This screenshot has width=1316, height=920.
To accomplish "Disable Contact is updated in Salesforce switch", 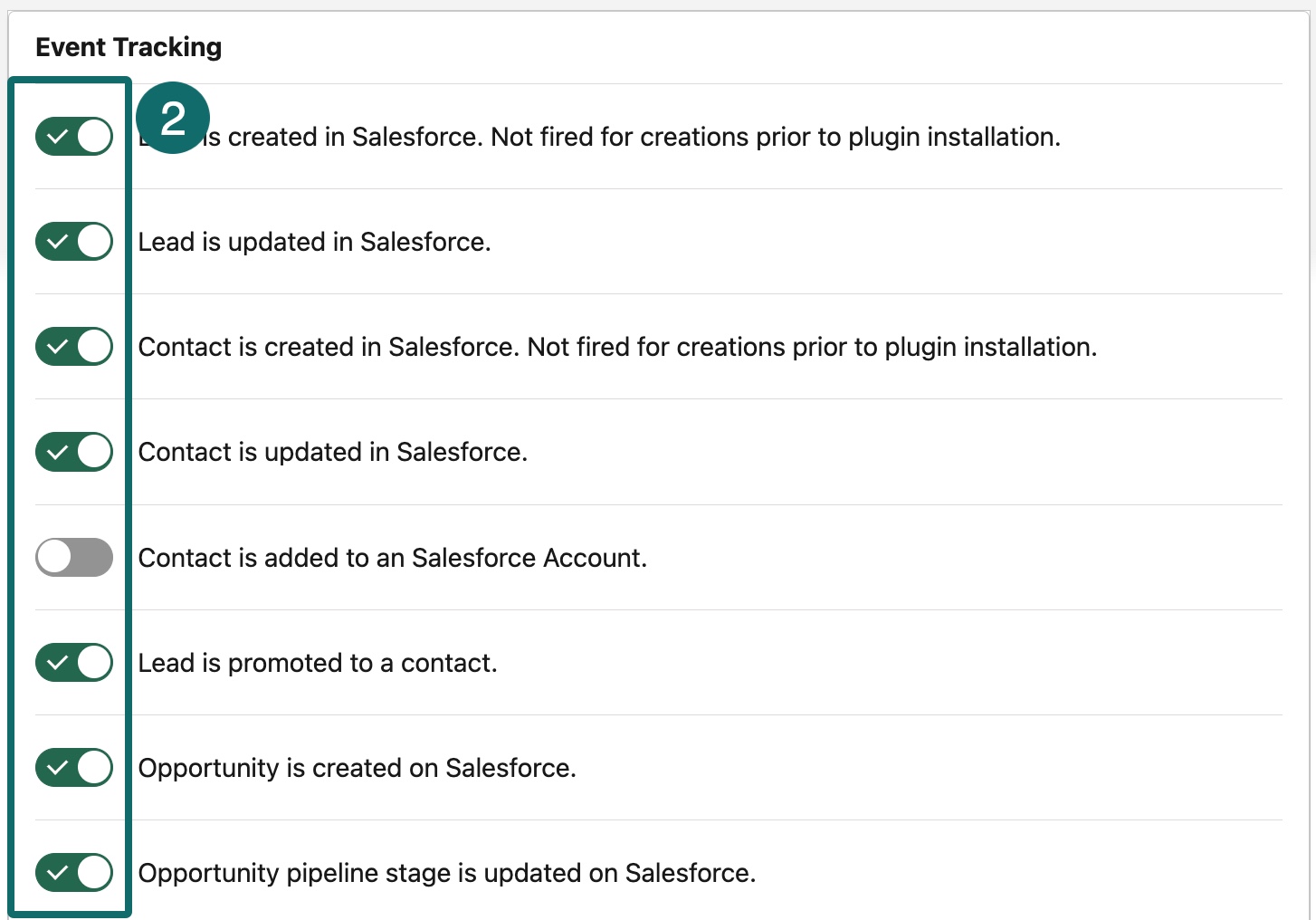I will (x=74, y=452).
